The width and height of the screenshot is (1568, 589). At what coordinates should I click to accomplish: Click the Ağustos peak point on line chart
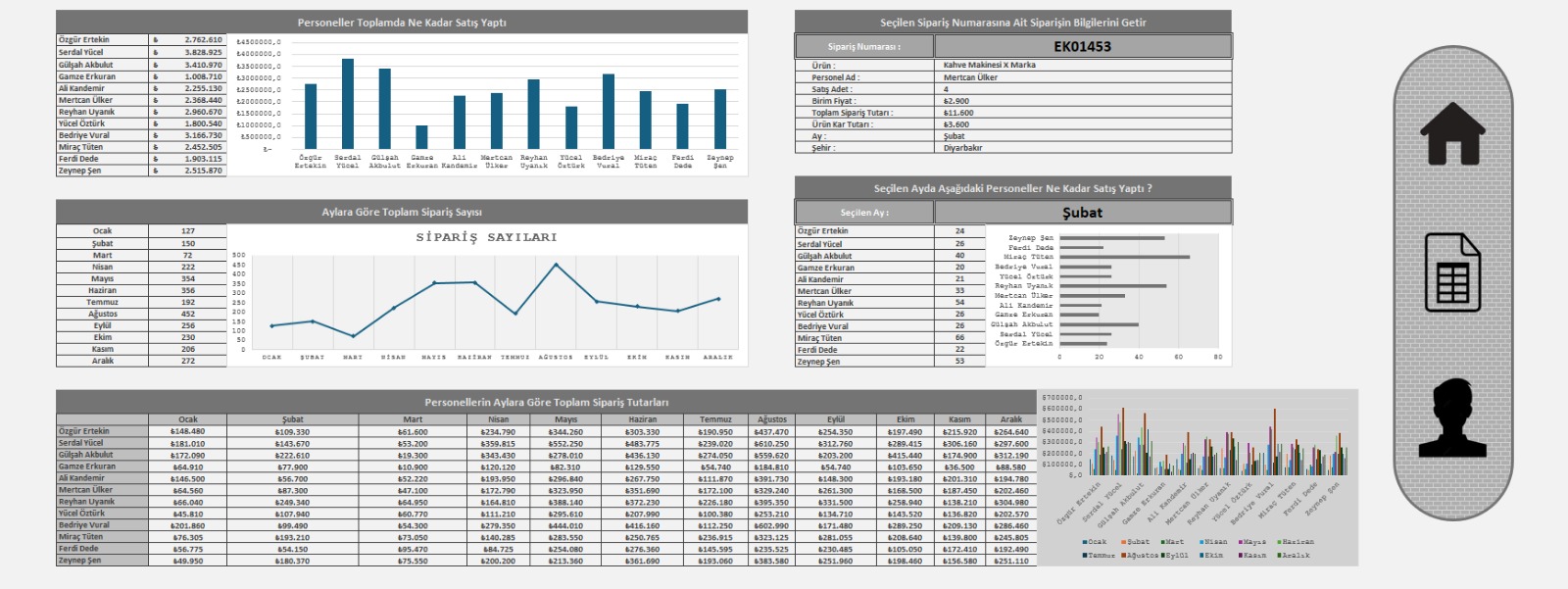pos(556,265)
